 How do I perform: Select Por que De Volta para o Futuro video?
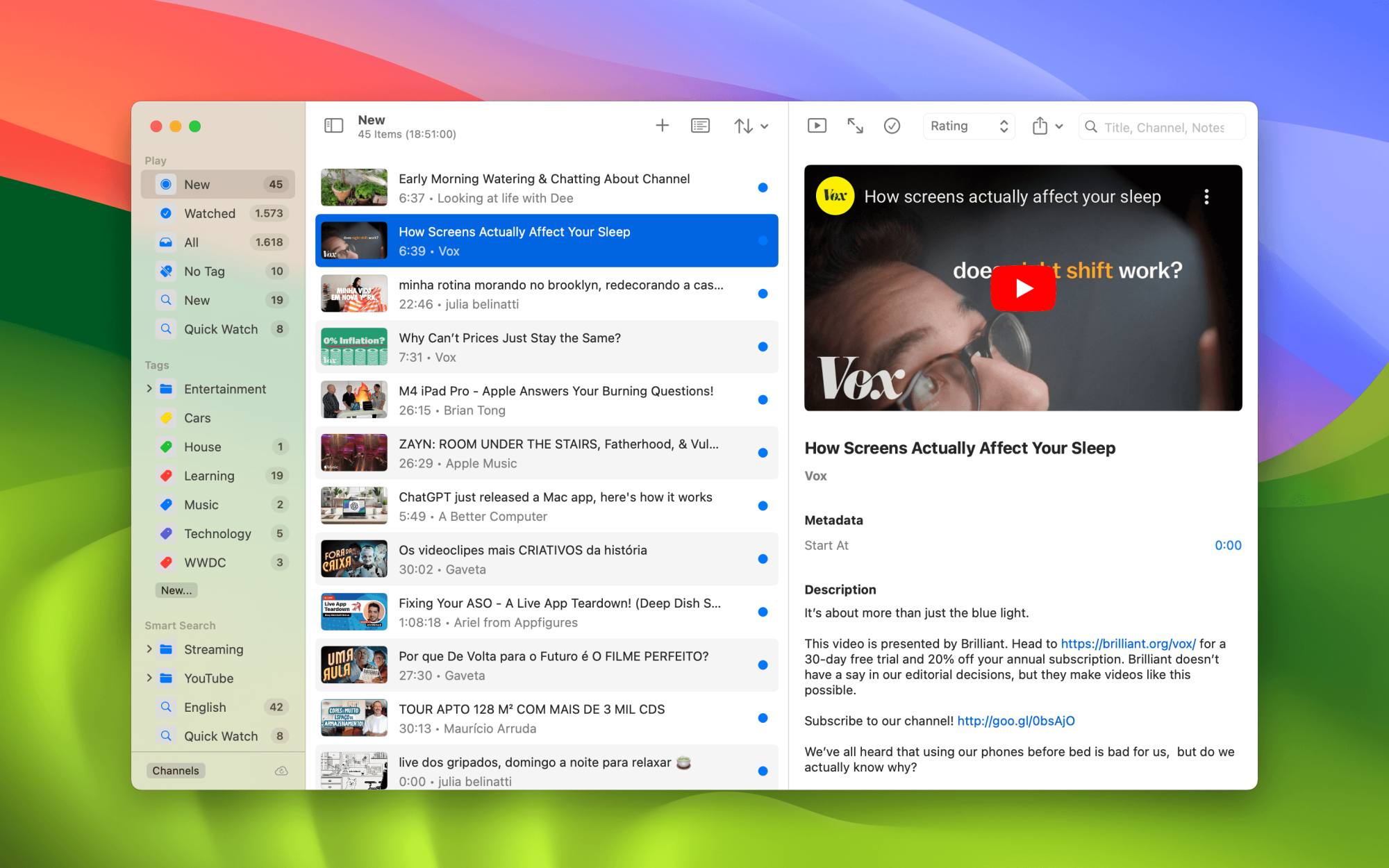point(547,665)
